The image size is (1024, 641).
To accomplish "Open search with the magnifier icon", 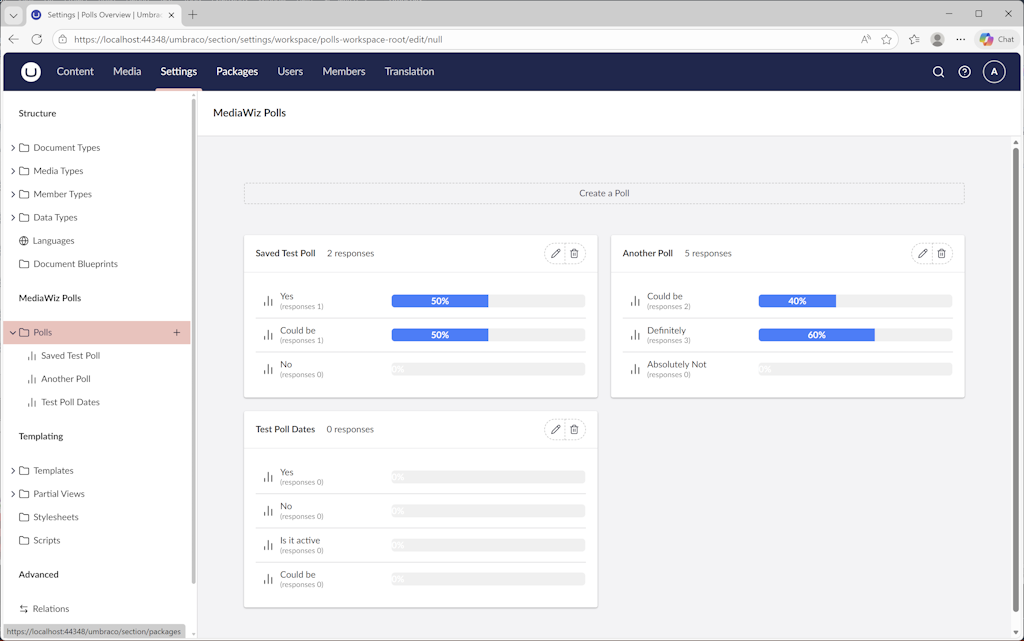I will [938, 71].
